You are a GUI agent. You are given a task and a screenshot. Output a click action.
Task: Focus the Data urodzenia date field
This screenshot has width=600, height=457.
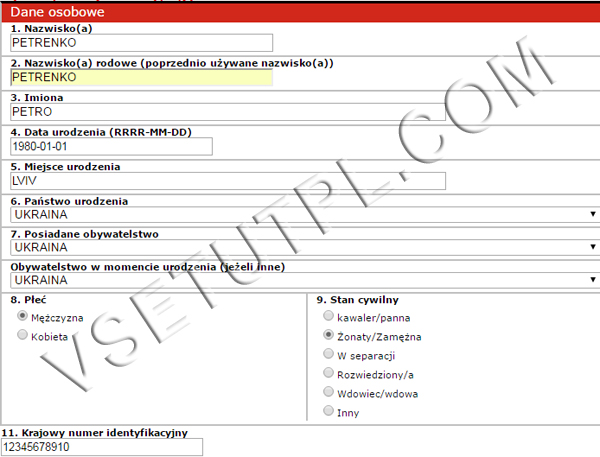(111, 146)
